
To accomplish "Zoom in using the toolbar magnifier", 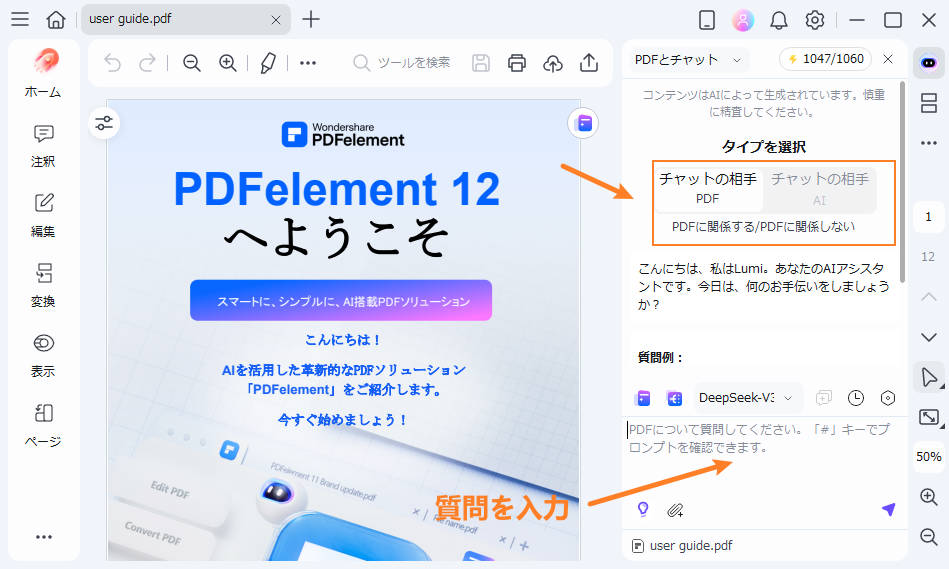I will (228, 62).
